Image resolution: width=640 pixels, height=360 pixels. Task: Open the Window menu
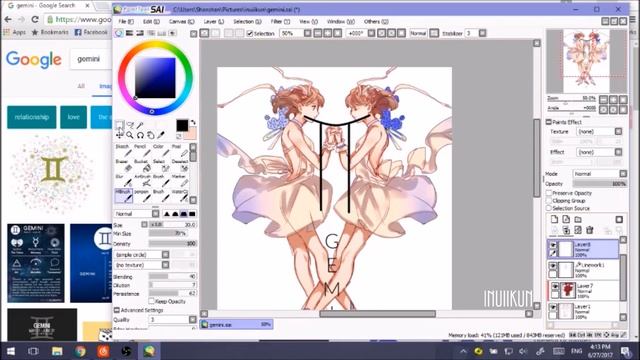(x=340, y=22)
